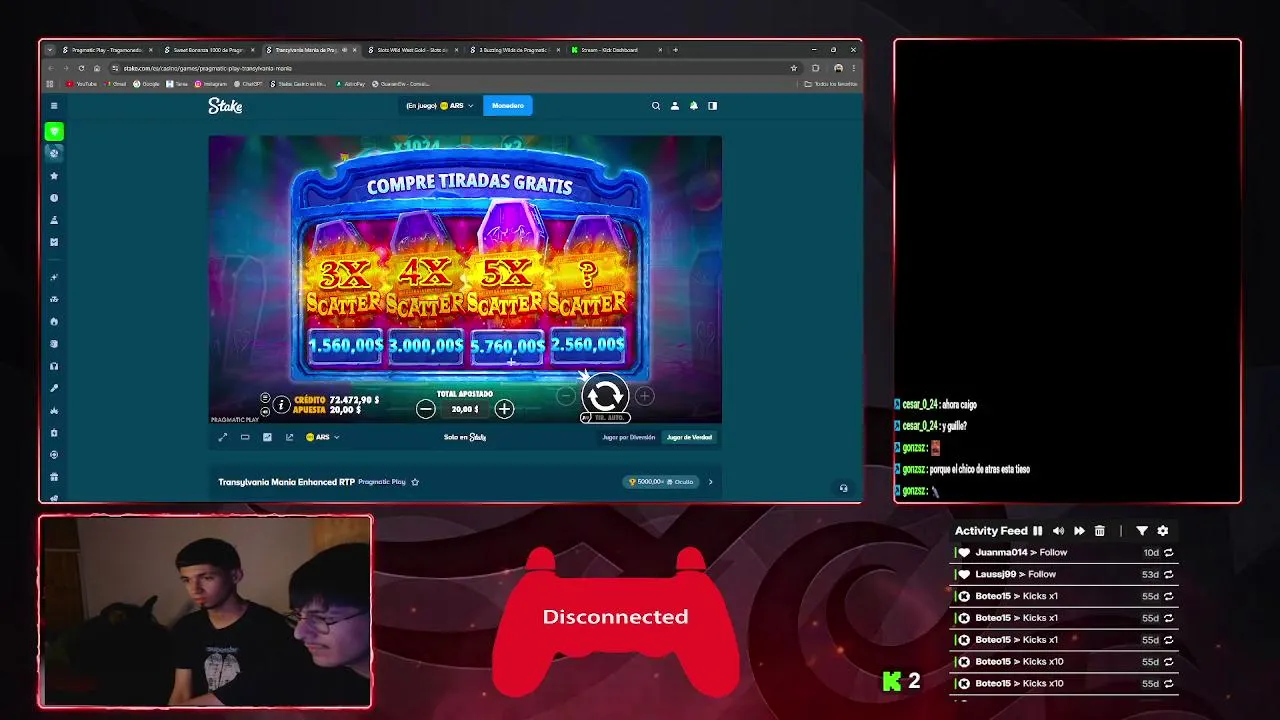Reload the browser page
Image resolution: width=1280 pixels, height=720 pixels.
click(x=83, y=68)
